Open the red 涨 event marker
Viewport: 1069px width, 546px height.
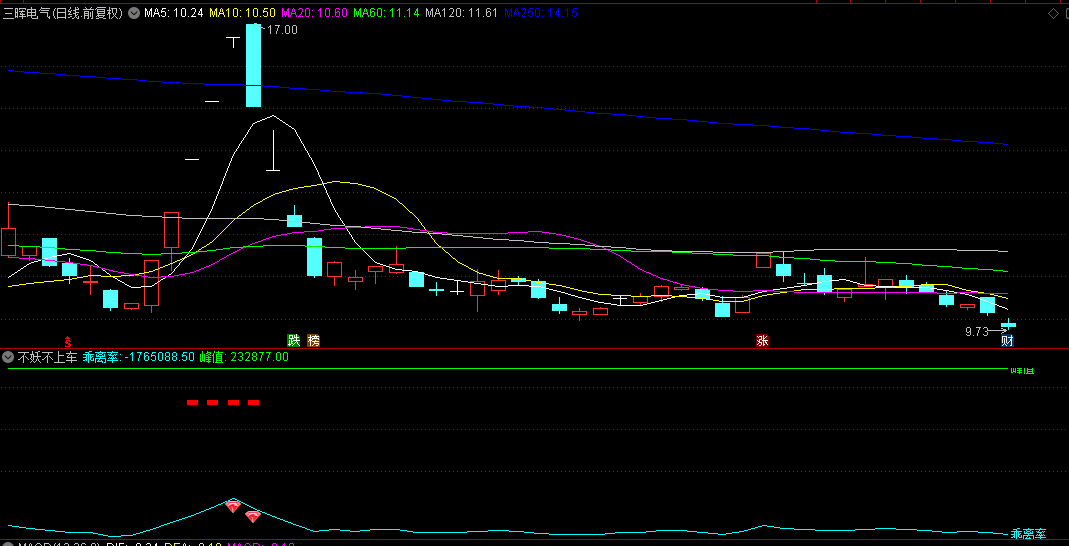[762, 340]
